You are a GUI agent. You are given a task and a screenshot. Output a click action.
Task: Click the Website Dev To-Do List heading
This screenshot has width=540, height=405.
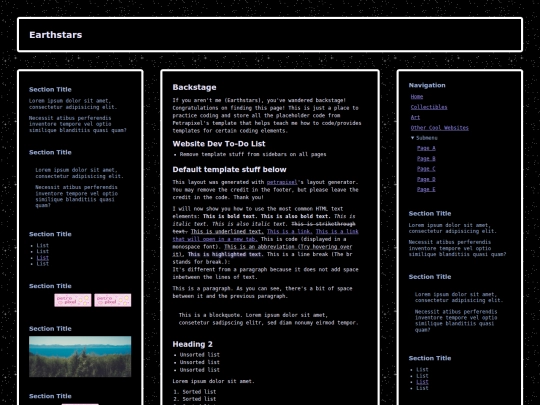tap(219, 144)
